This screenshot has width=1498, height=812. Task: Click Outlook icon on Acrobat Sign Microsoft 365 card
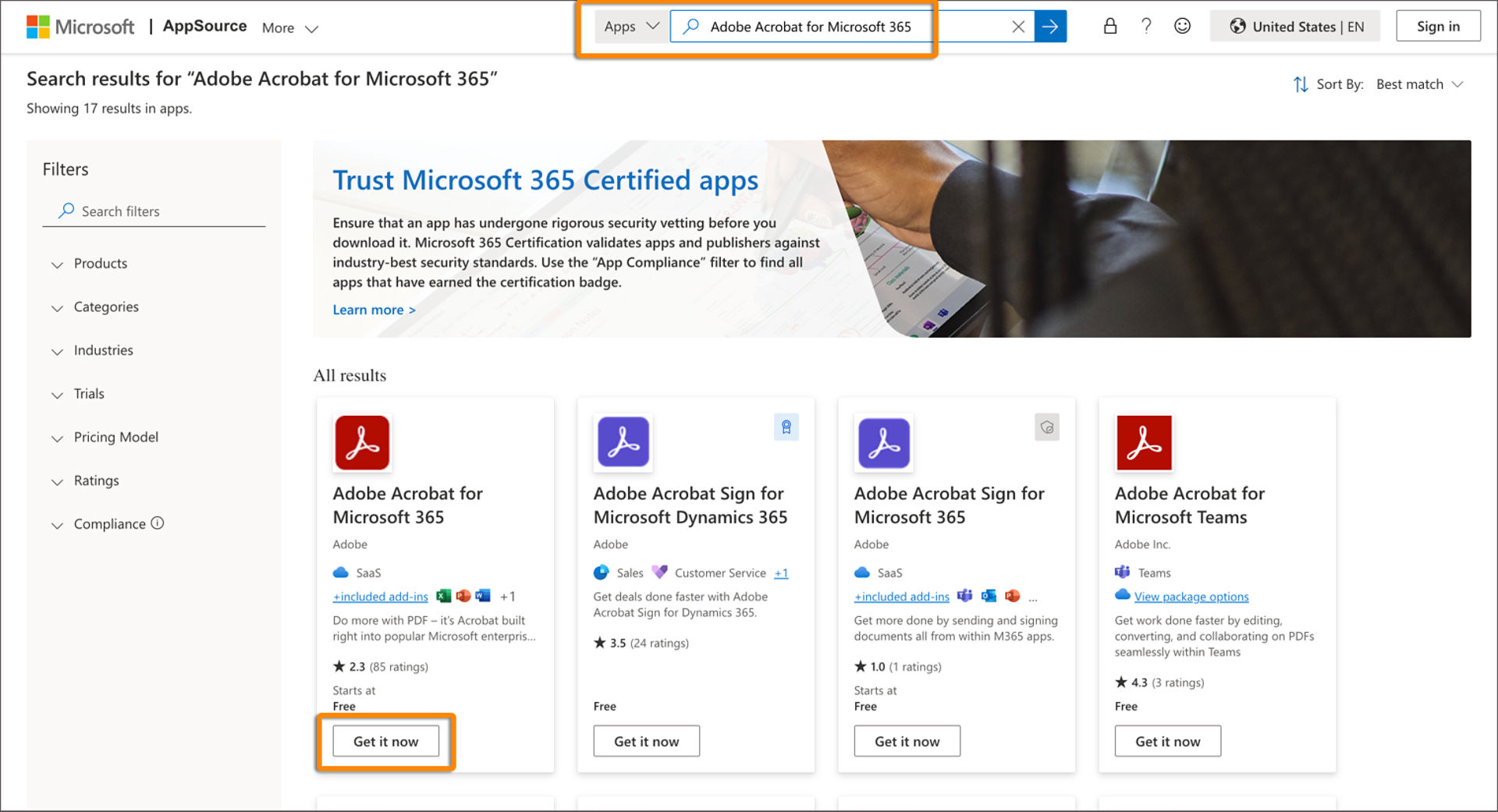(x=989, y=596)
